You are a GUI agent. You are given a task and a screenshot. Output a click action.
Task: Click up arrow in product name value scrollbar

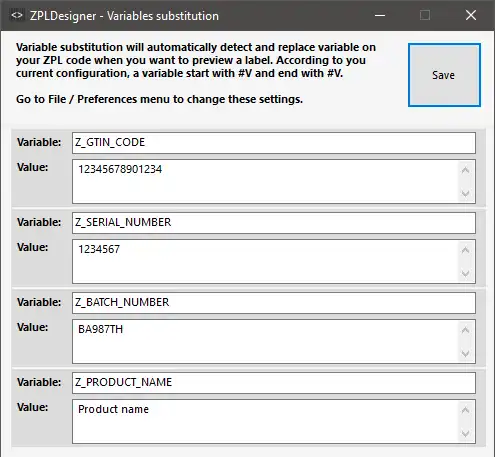(x=465, y=410)
